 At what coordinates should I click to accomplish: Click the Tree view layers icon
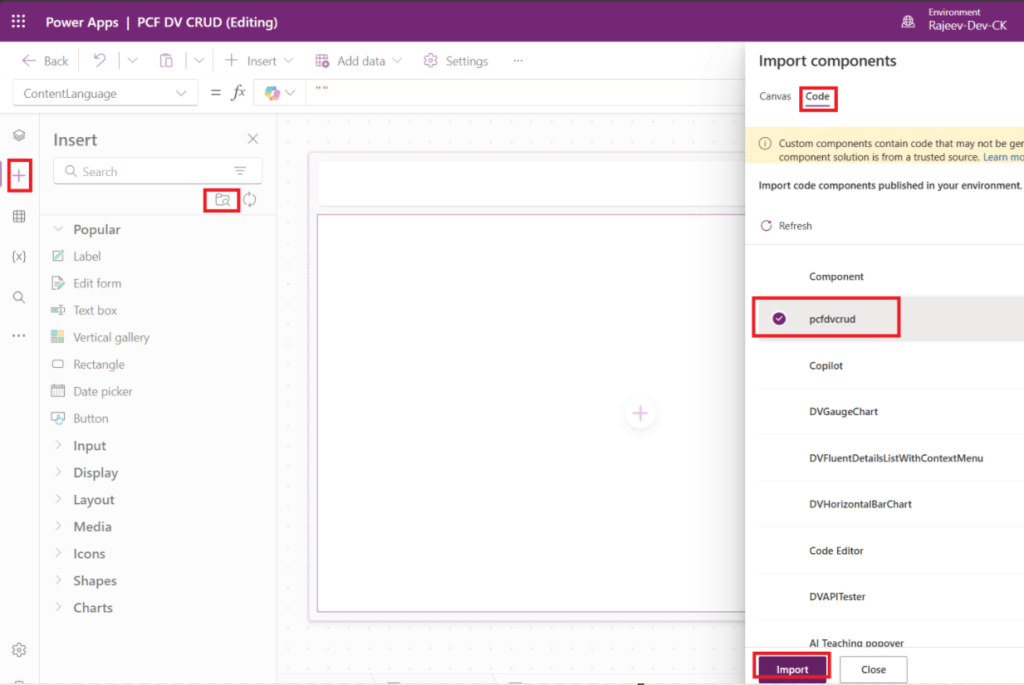[x=19, y=135]
